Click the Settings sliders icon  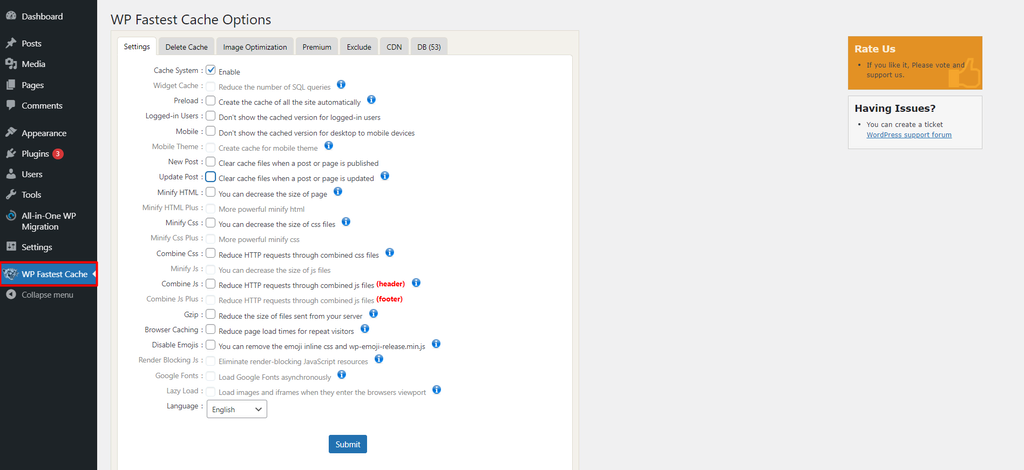coord(10,247)
